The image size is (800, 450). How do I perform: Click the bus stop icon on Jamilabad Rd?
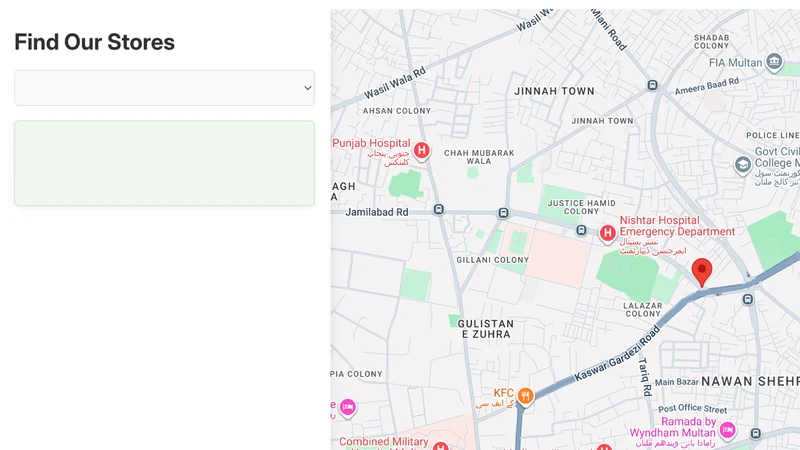point(438,209)
